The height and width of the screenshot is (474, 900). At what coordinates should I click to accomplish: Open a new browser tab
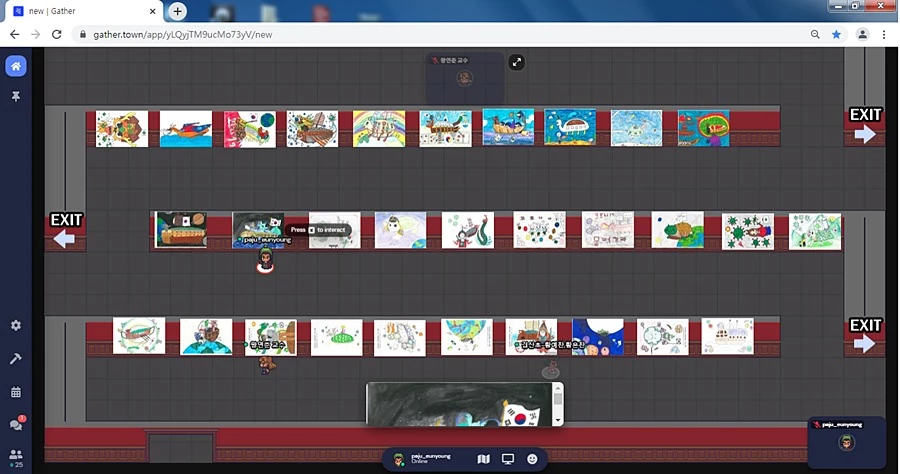177,11
